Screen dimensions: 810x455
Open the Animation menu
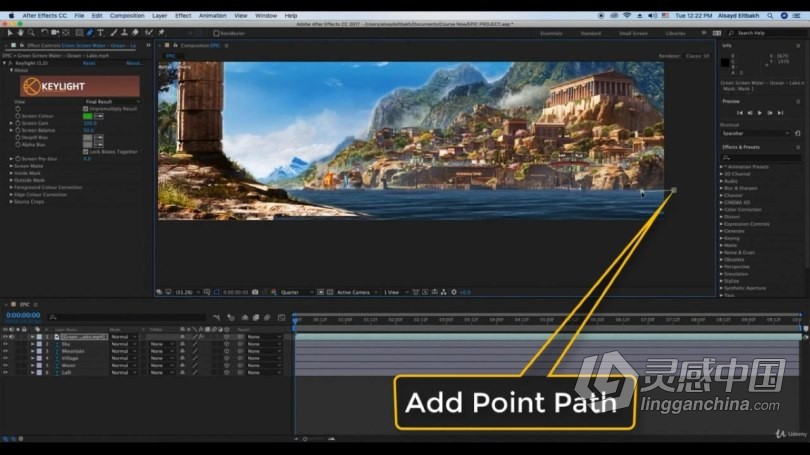pos(212,16)
